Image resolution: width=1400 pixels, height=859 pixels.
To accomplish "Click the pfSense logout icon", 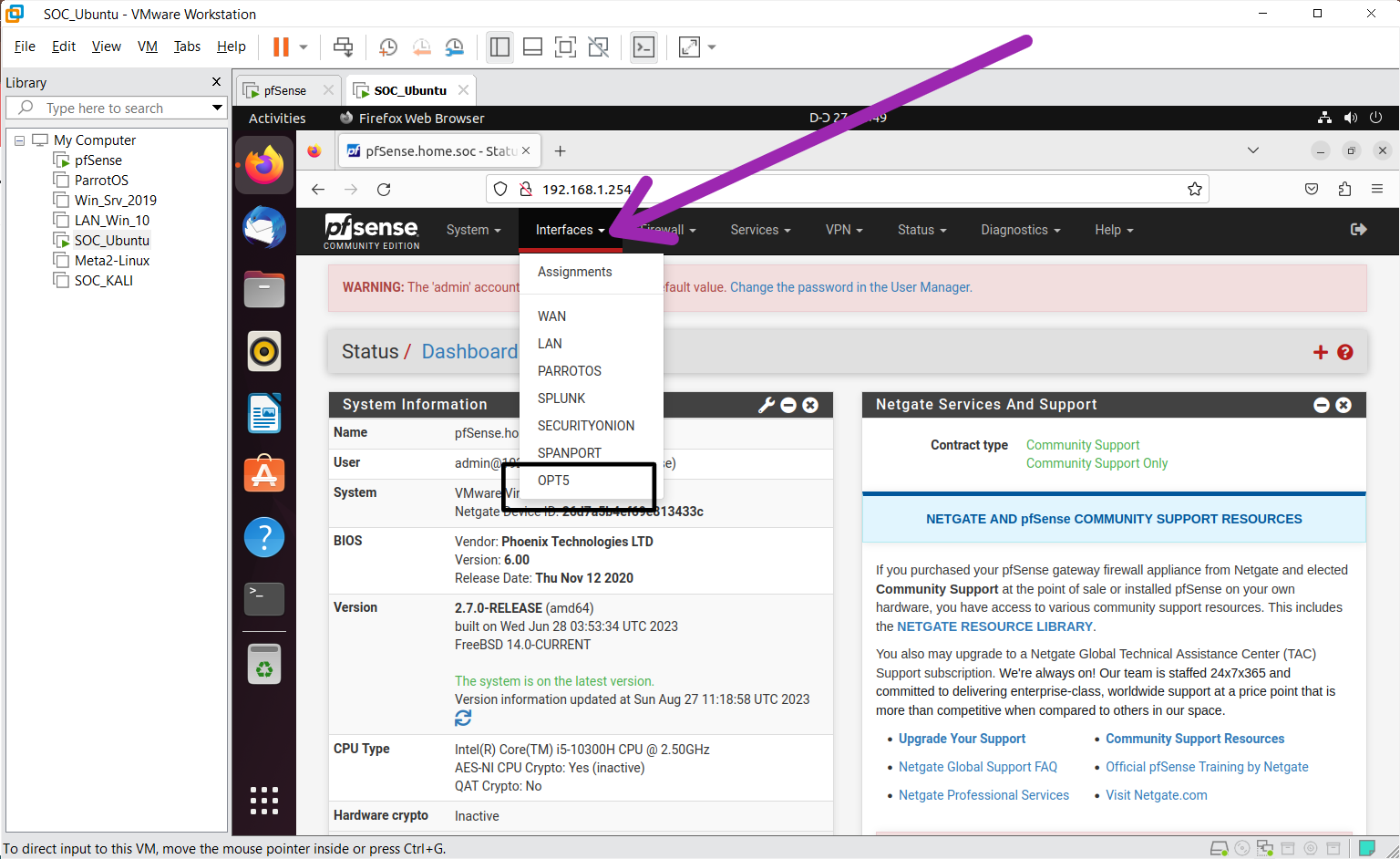I will 1358,230.
